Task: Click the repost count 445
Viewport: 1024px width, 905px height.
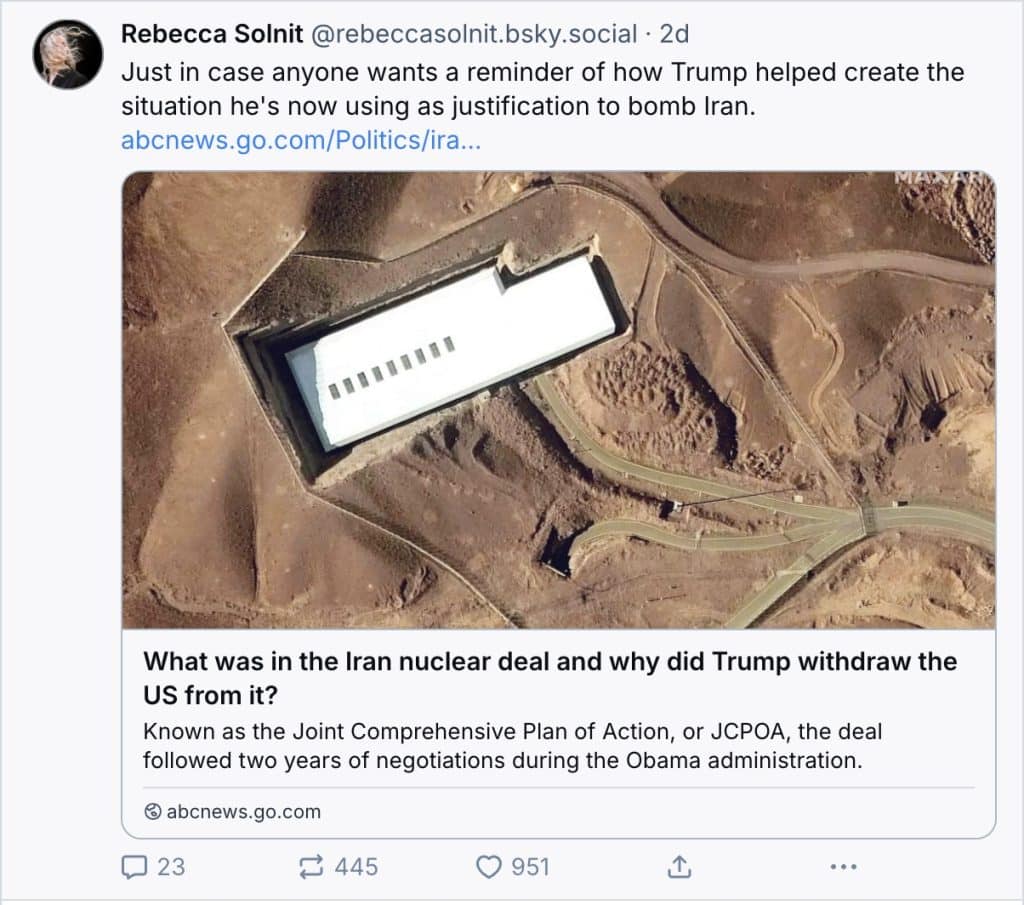Action: [356, 866]
